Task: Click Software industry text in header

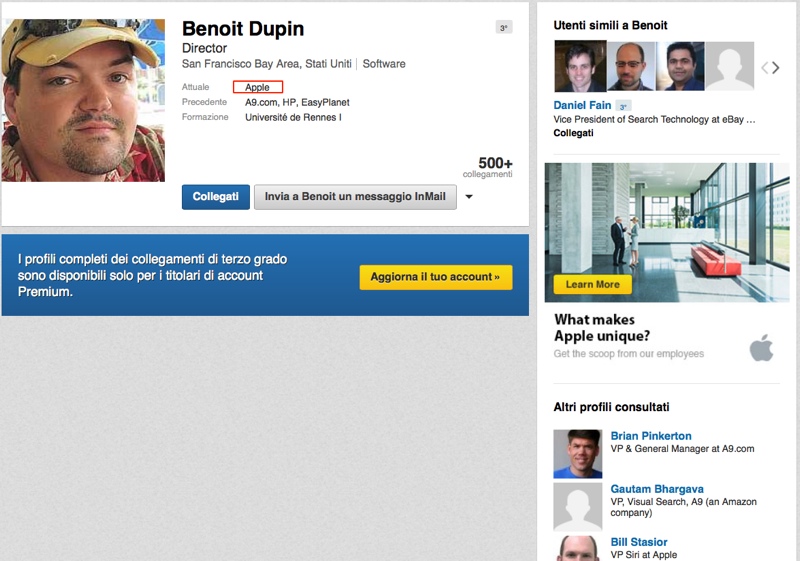Action: tap(384, 64)
